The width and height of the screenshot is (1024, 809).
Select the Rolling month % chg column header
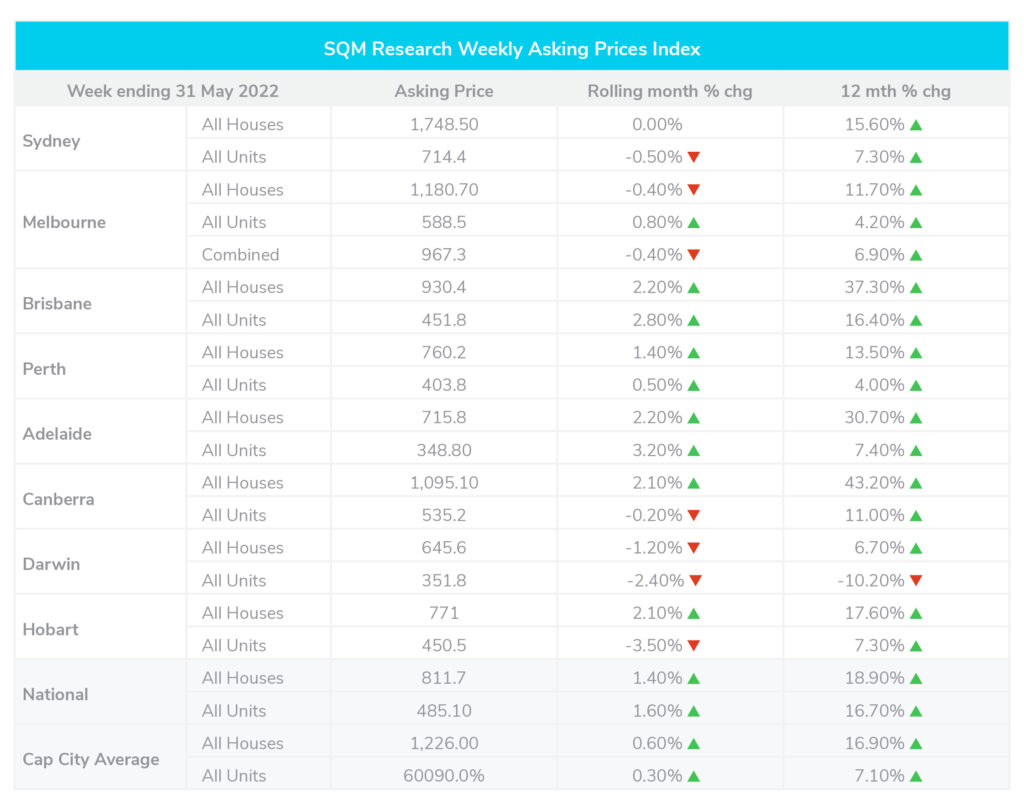[670, 91]
